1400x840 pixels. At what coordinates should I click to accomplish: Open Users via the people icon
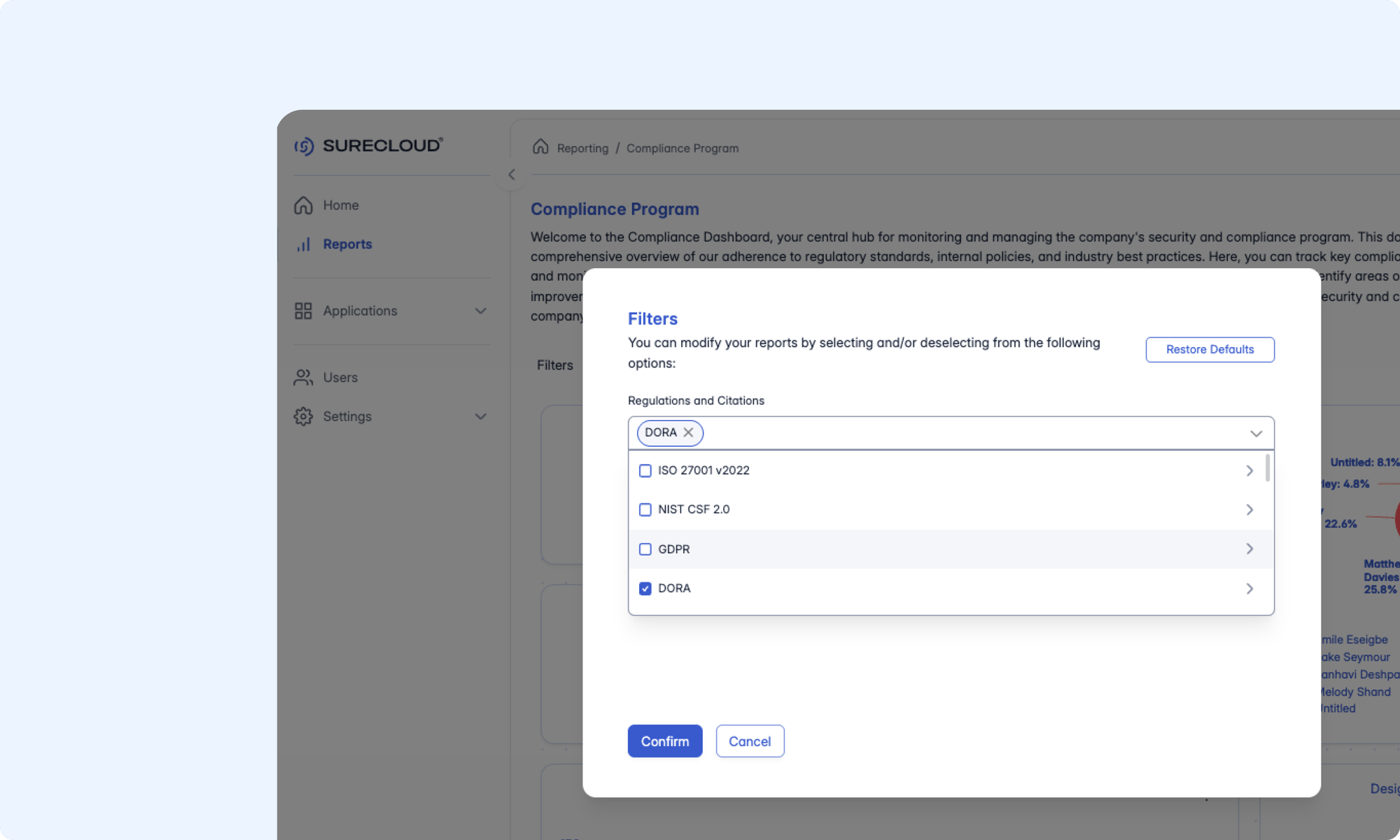pos(303,377)
